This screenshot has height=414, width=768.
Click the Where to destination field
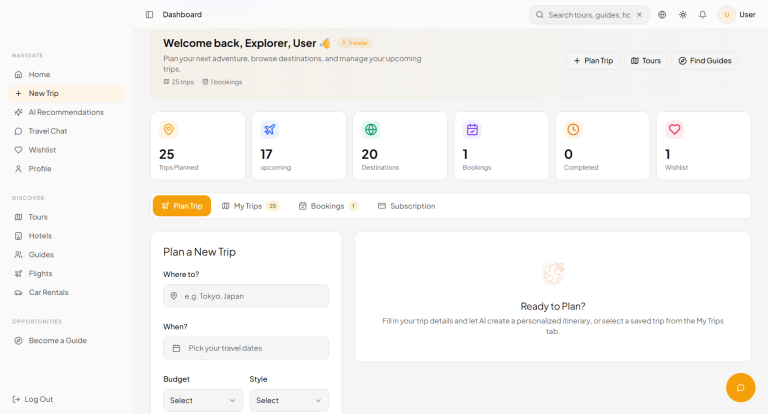[246, 296]
